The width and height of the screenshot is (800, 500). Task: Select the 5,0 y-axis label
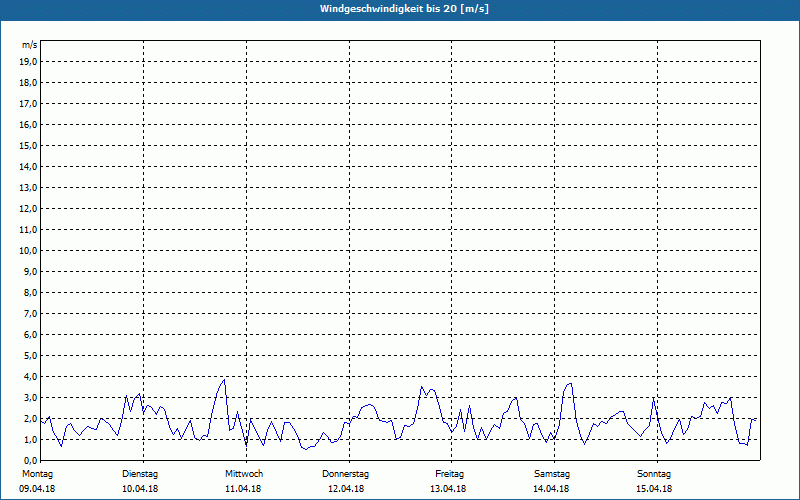[30, 355]
